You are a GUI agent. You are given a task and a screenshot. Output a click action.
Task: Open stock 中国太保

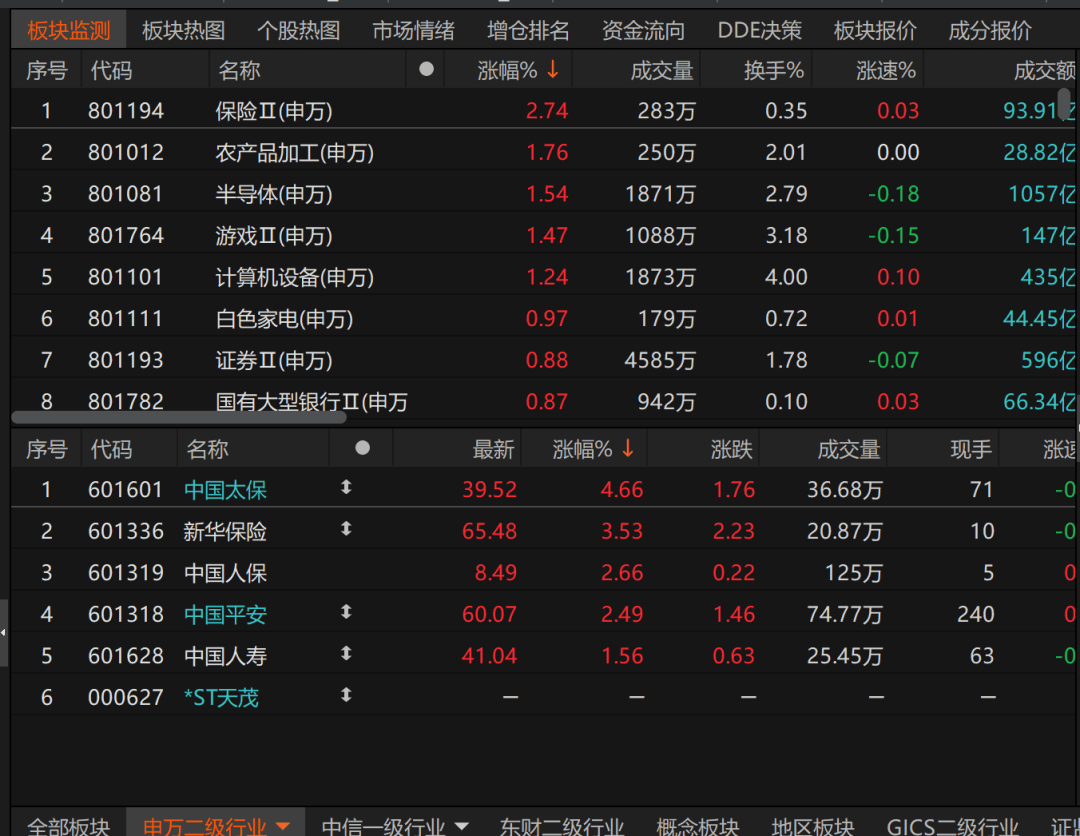(225, 490)
